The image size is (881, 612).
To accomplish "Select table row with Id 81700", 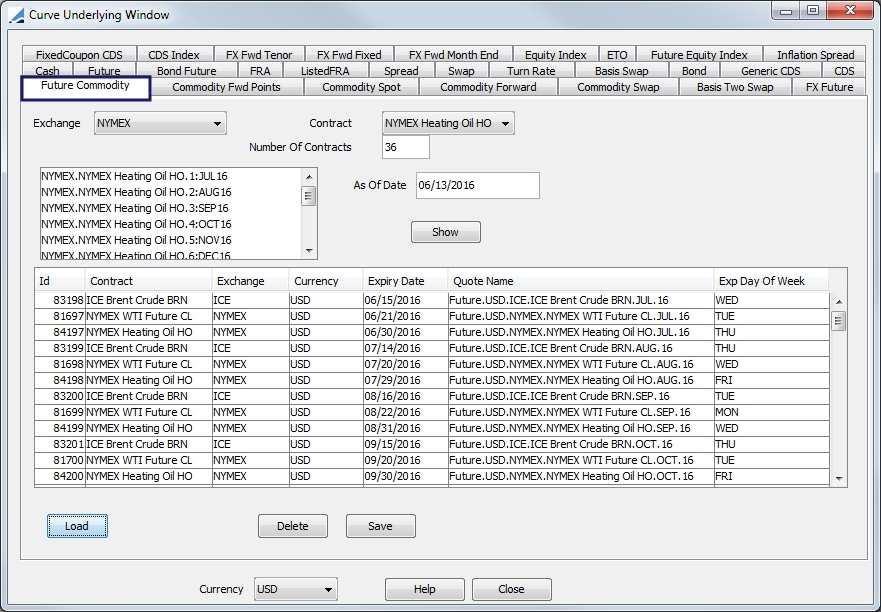I will 432,460.
